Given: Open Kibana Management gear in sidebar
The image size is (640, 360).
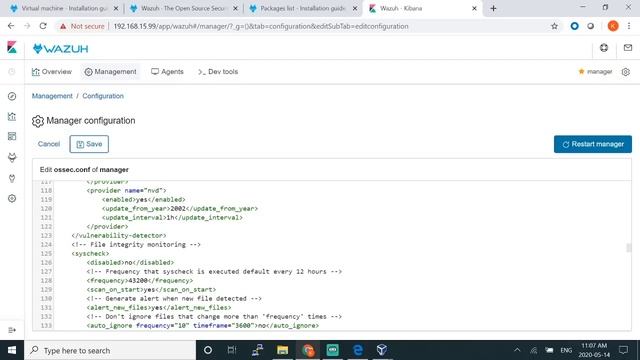Looking at the screenshot, I should click(12, 198).
